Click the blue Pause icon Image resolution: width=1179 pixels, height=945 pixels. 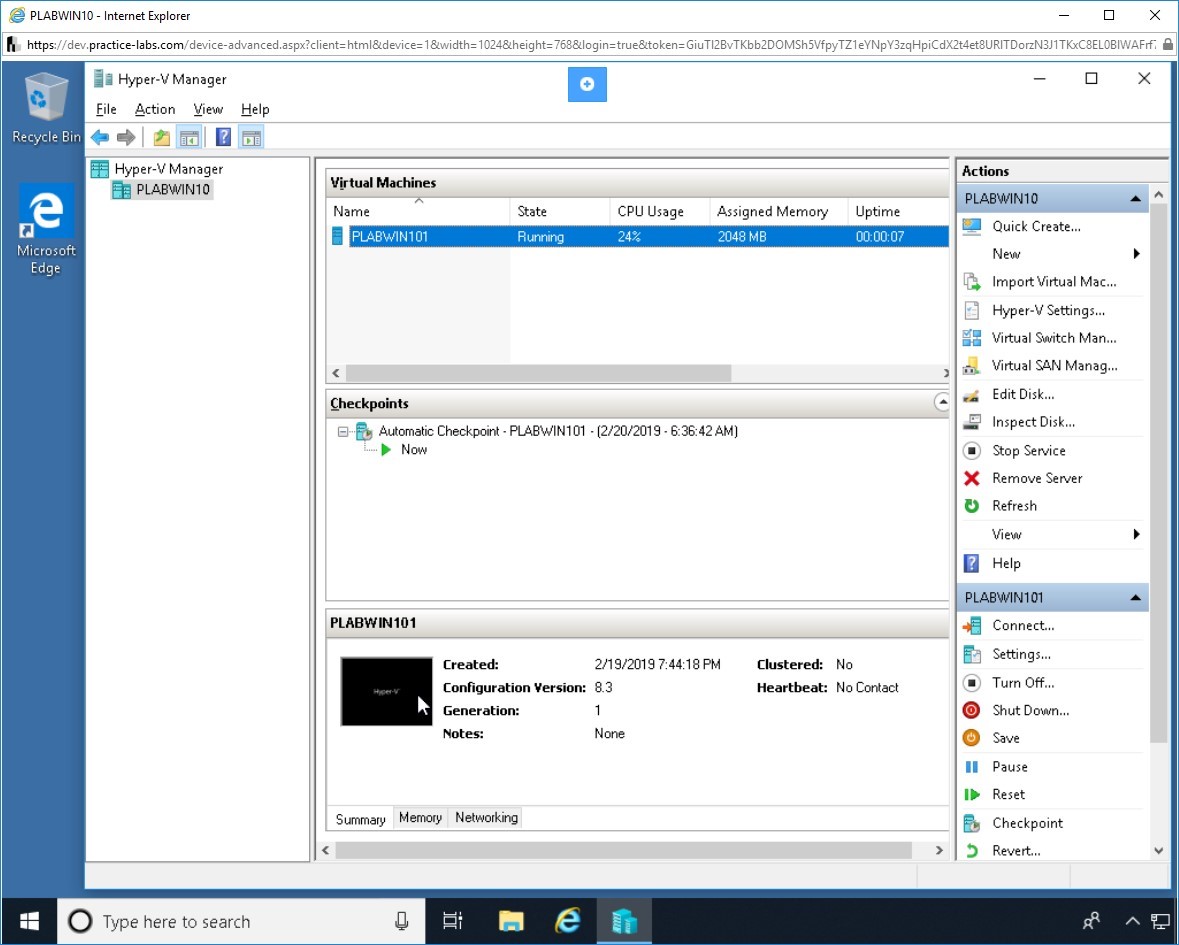pos(971,767)
